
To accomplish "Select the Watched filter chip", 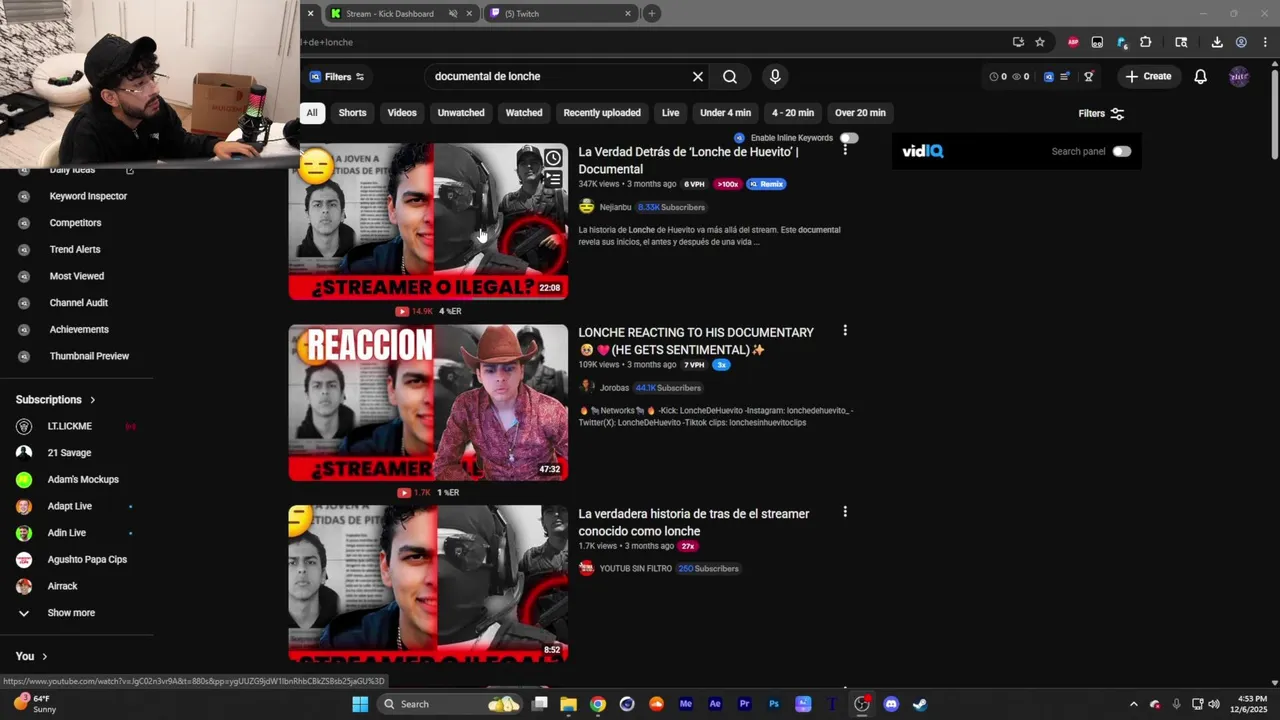I will click(524, 113).
